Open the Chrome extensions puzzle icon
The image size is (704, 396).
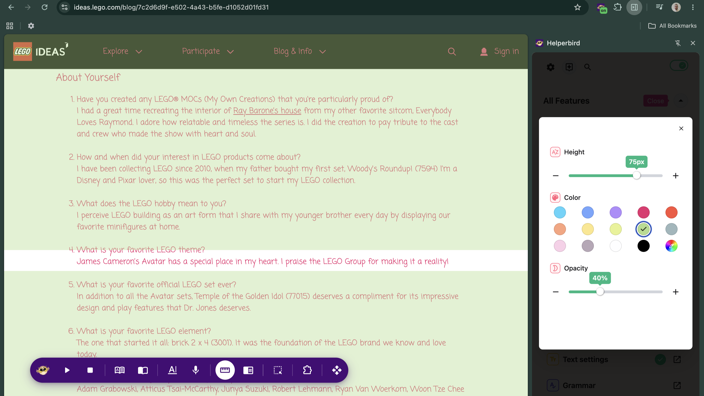point(618,7)
